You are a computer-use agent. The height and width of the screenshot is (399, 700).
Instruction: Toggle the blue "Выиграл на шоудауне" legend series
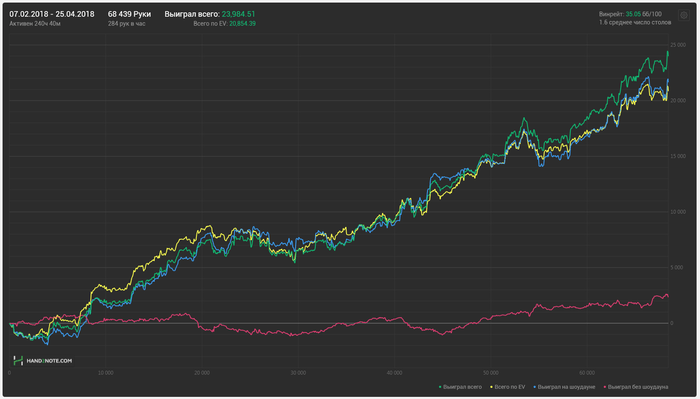tap(564, 387)
